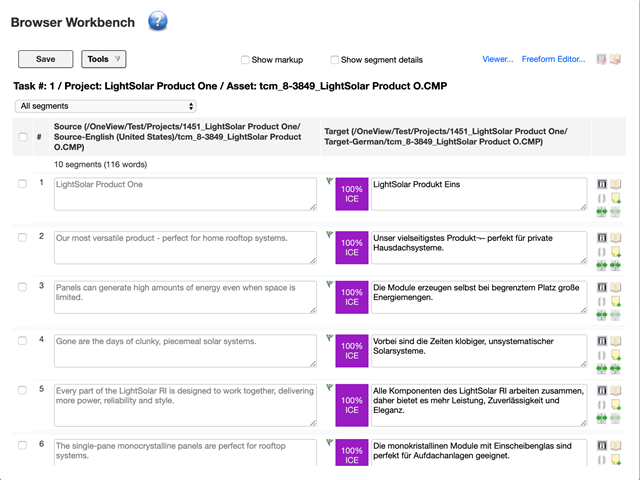
Task: Open the Viewer link
Action: [x=498, y=59]
